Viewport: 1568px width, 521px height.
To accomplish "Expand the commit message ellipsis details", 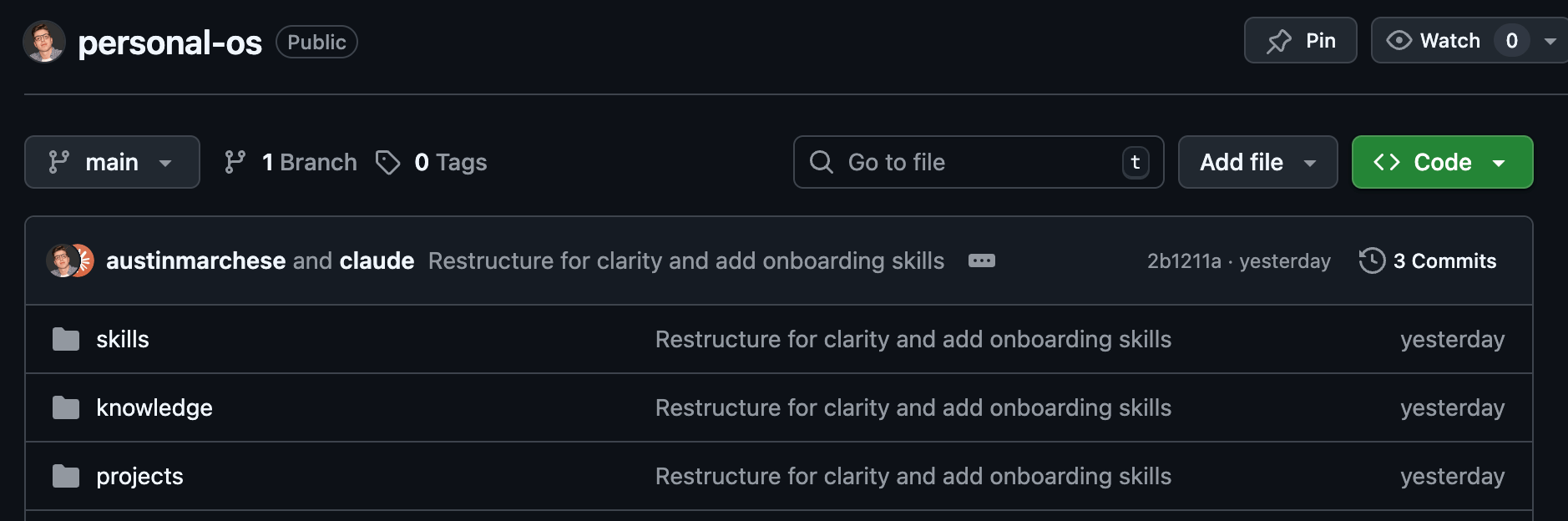I will coord(981,260).
